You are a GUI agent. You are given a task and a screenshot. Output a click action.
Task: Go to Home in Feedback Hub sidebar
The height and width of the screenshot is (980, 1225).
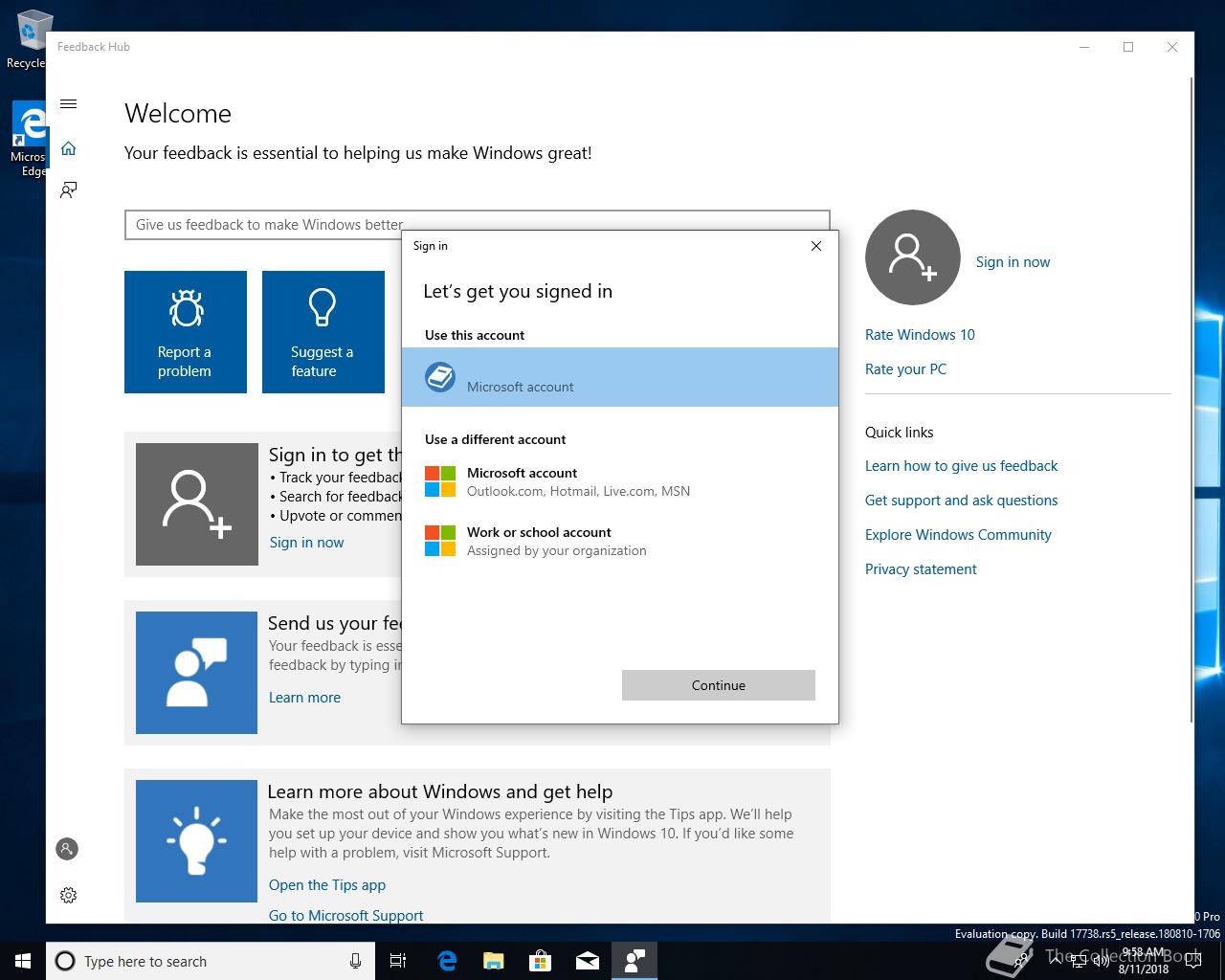(x=68, y=148)
